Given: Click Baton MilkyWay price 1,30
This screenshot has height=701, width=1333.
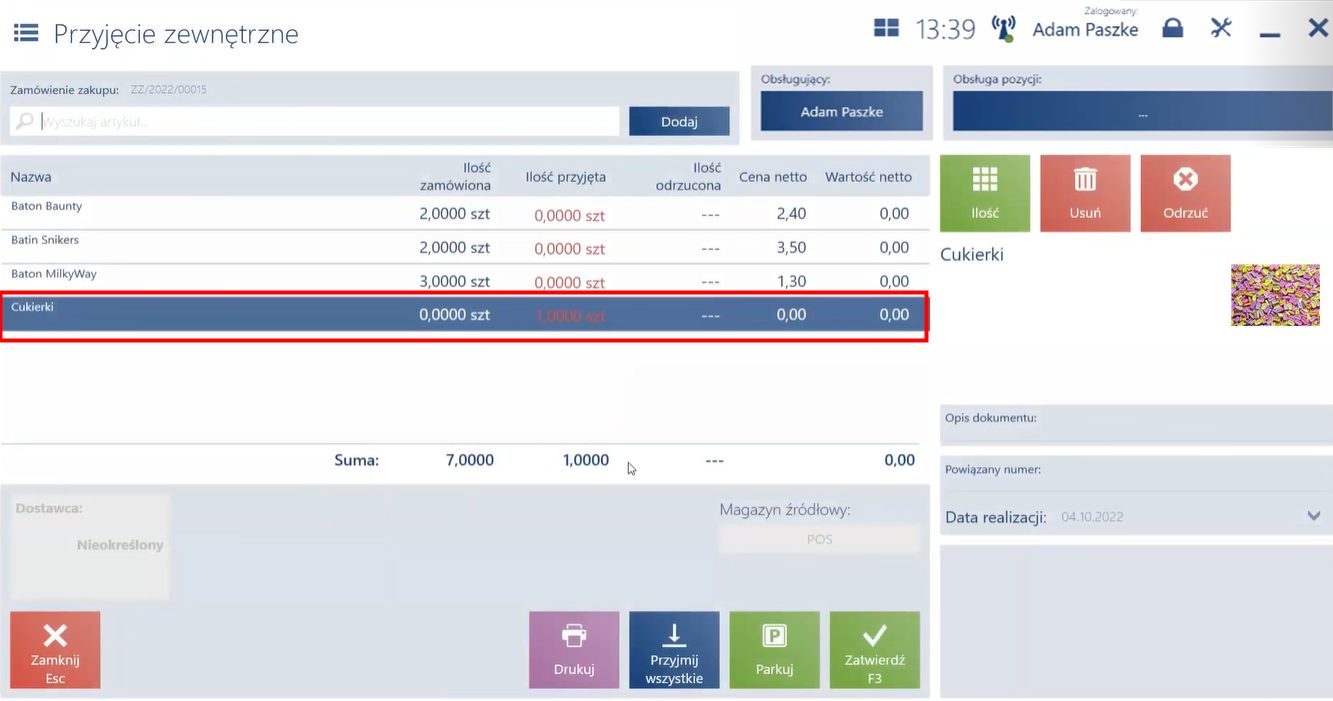Looking at the screenshot, I should [791, 281].
